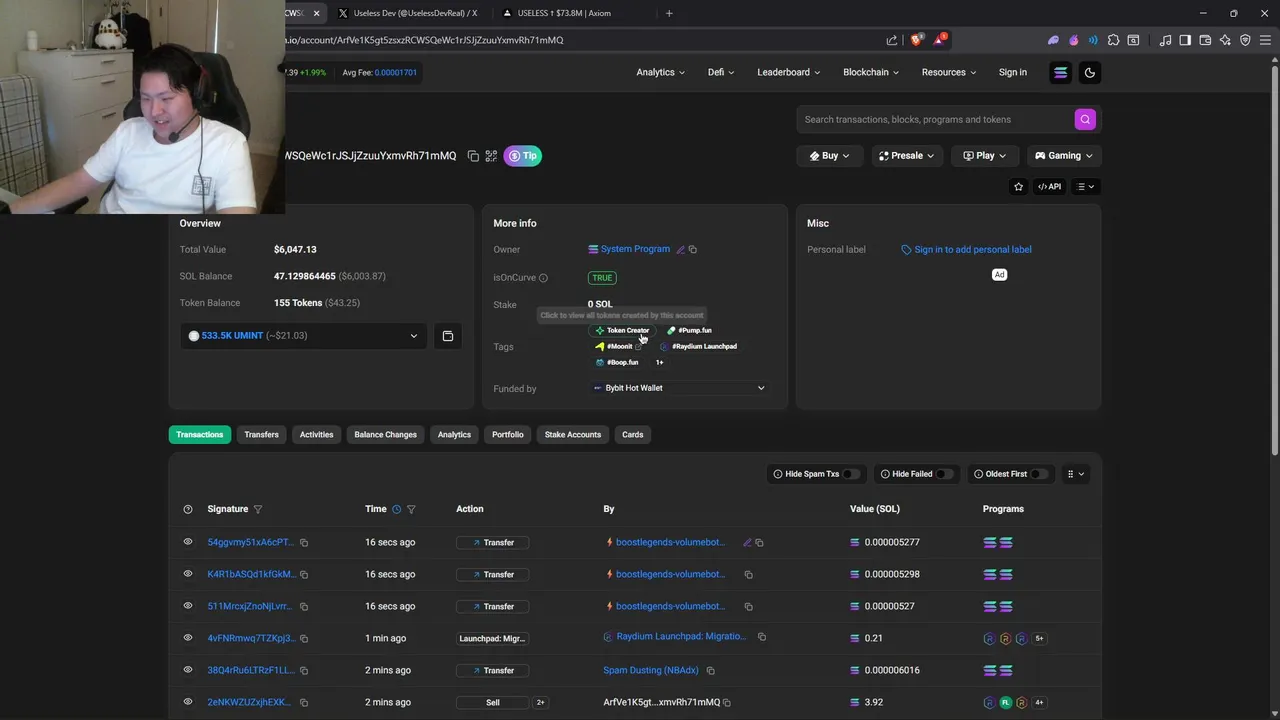Preview transaction K4R1bASQd1kfGkM with eye icon
1280x720 pixels.
tap(187, 574)
